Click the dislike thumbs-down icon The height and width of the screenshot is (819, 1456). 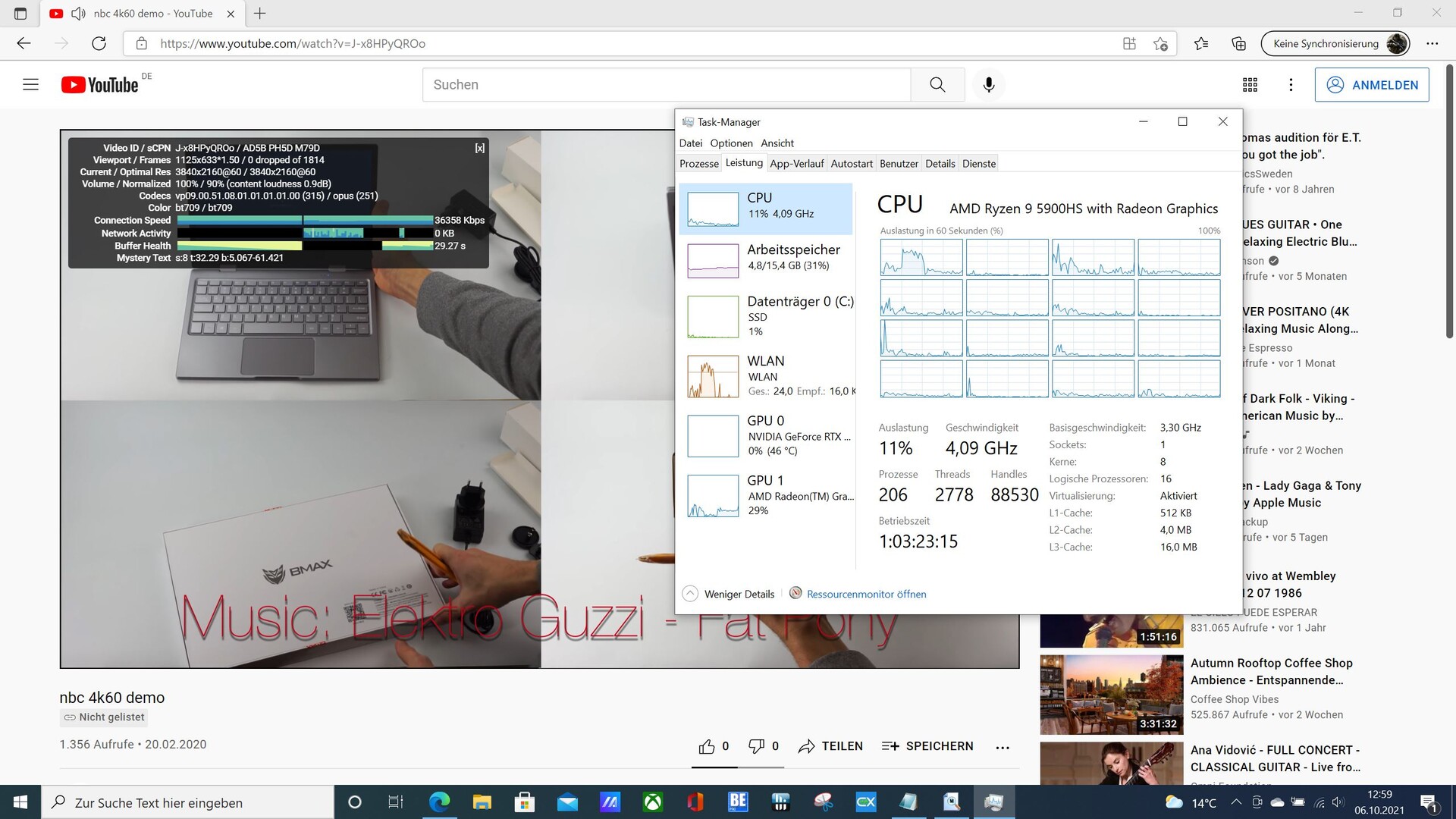(756, 746)
